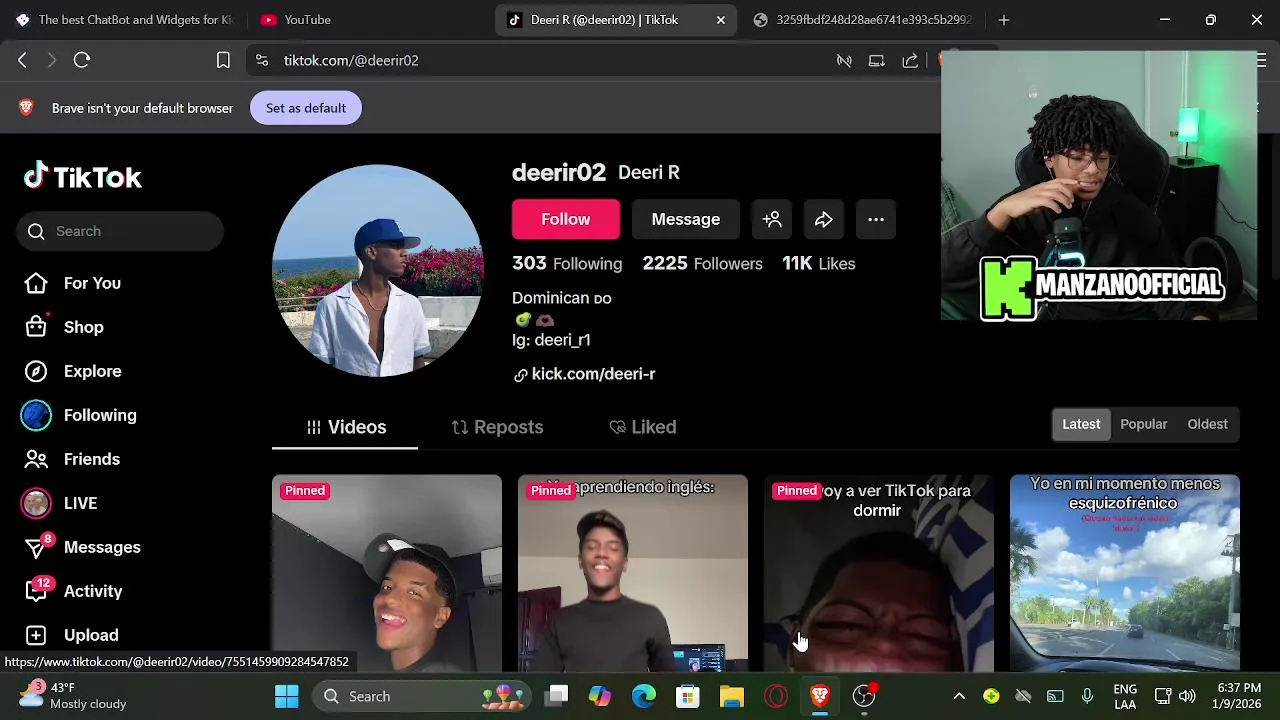1280x720 pixels.
Task: Open the 'TikTok para dormir' pinned video
Action: coord(879,573)
